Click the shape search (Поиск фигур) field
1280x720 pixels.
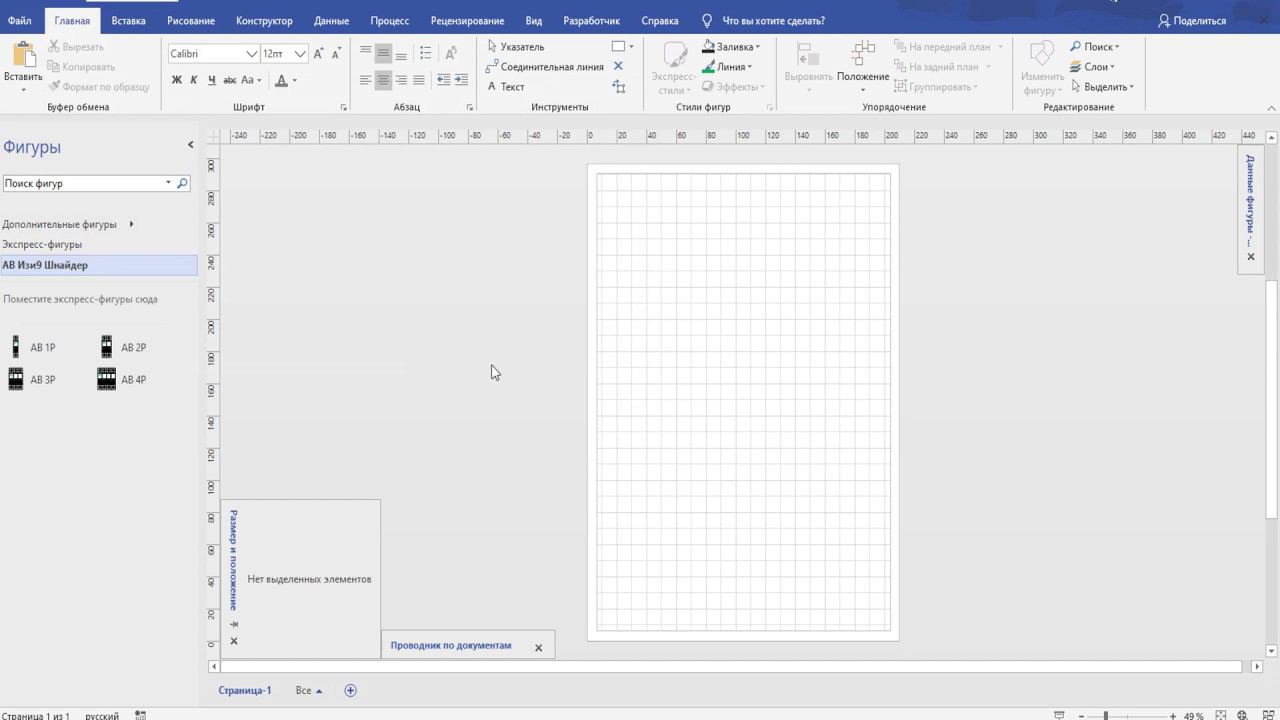(85, 184)
